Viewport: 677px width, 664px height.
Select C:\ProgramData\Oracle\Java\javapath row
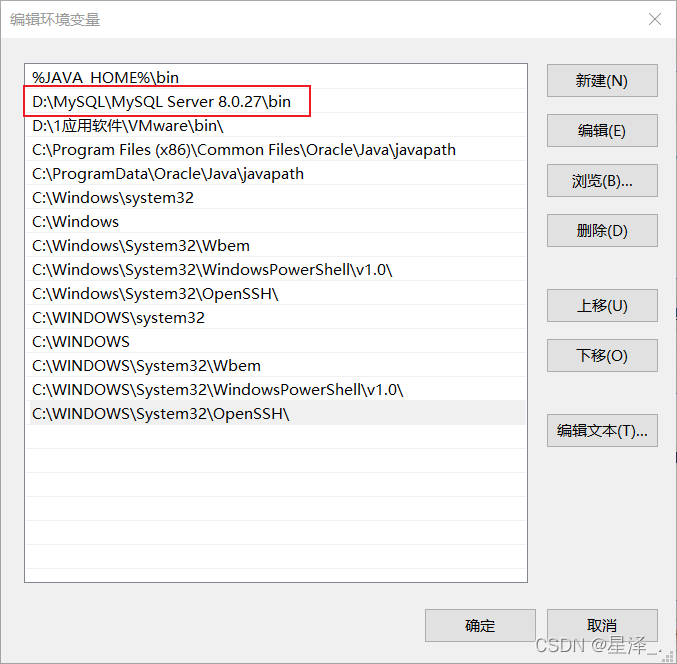coord(276,174)
